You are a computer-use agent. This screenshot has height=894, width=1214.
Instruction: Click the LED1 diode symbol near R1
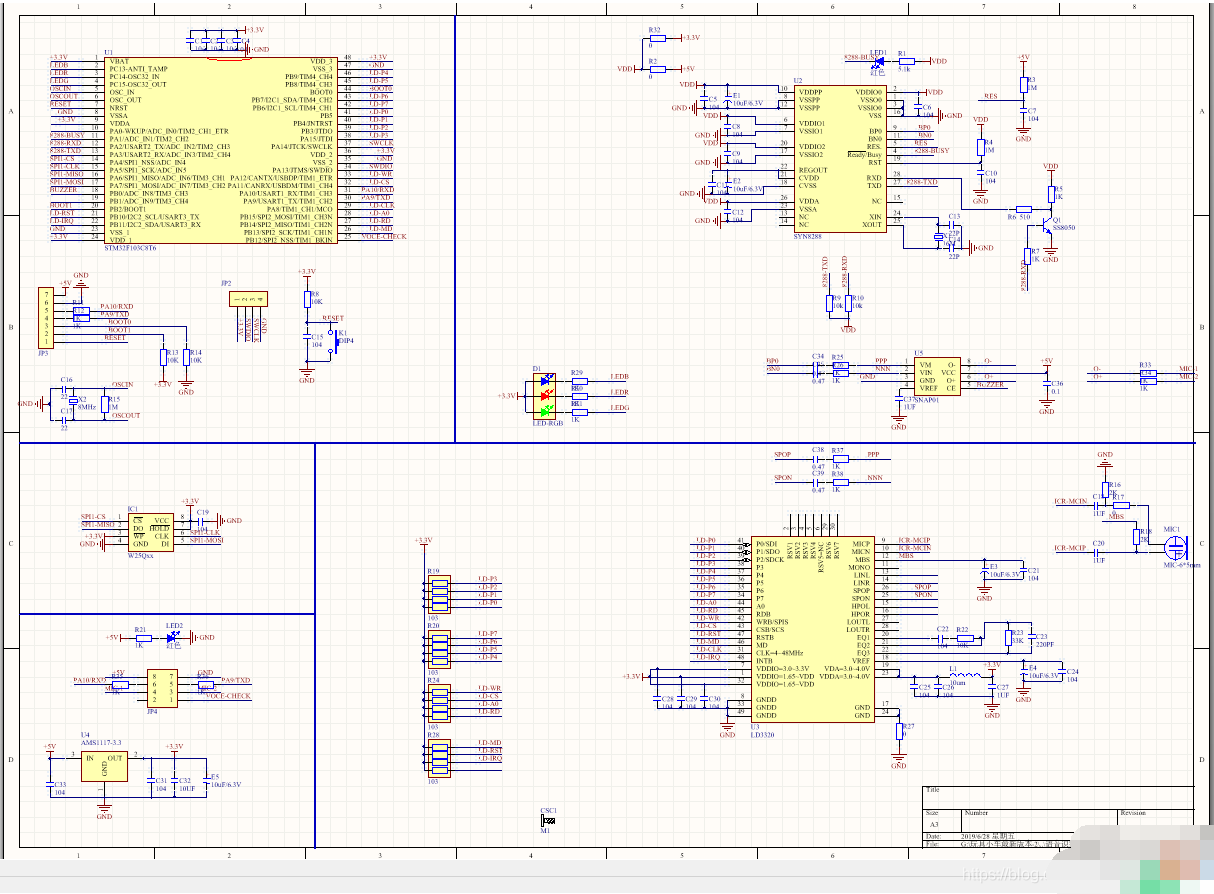878,62
